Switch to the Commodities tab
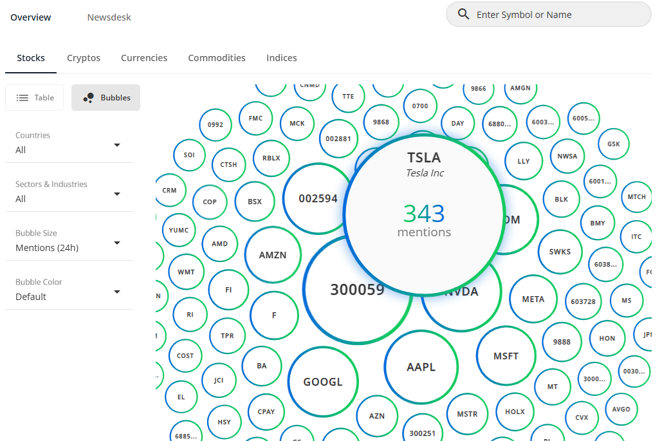The height and width of the screenshot is (441, 660). [217, 58]
